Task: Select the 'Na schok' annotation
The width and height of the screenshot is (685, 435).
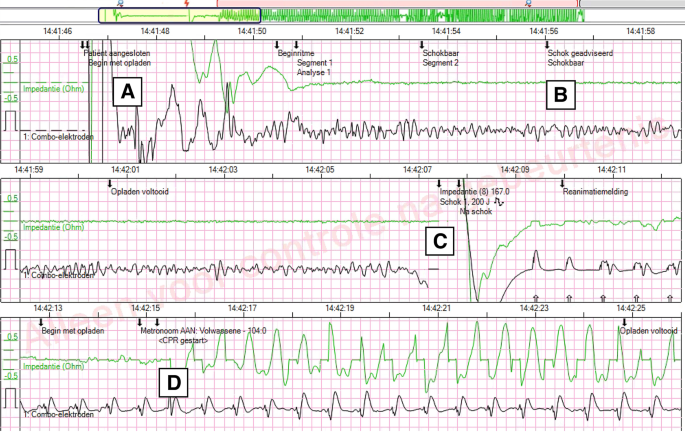Action: click(476, 211)
